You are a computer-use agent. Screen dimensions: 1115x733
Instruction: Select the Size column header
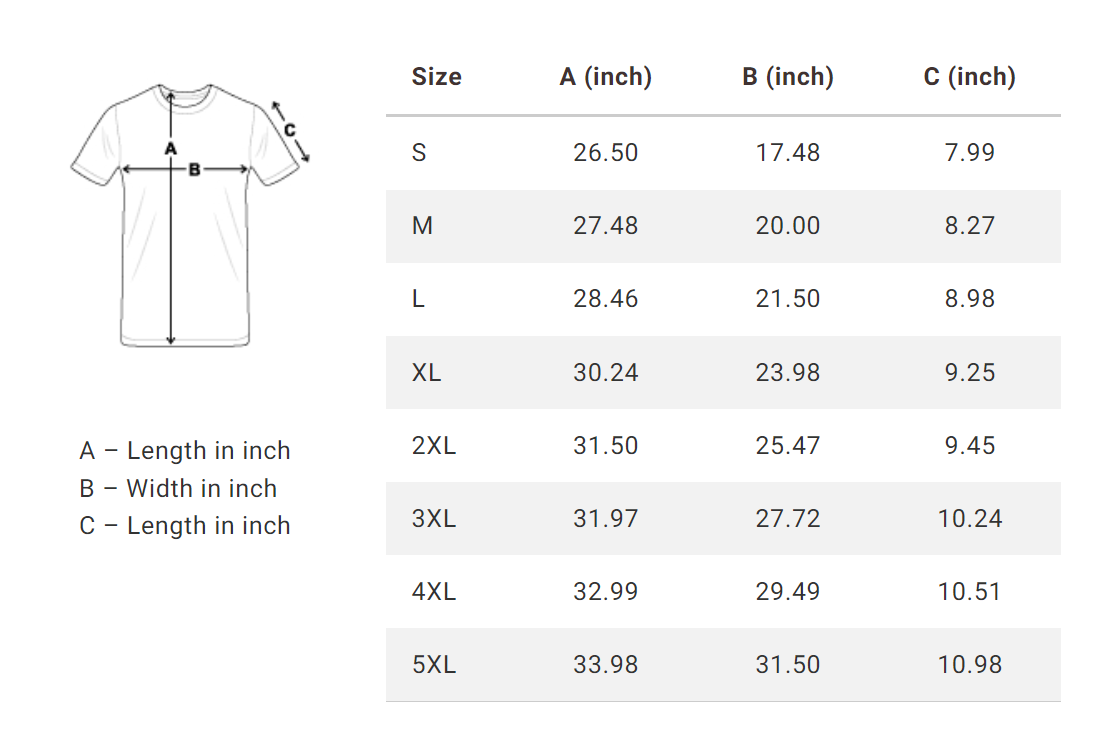(436, 77)
